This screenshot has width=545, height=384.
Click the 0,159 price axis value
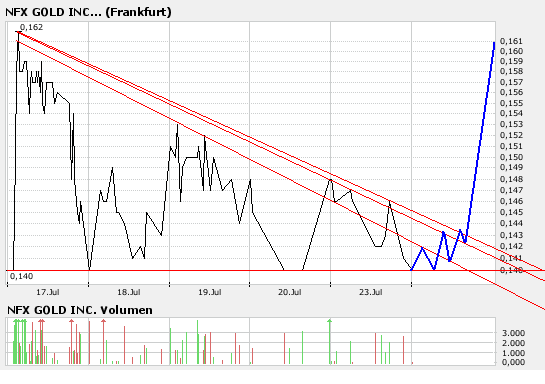[x=511, y=61]
